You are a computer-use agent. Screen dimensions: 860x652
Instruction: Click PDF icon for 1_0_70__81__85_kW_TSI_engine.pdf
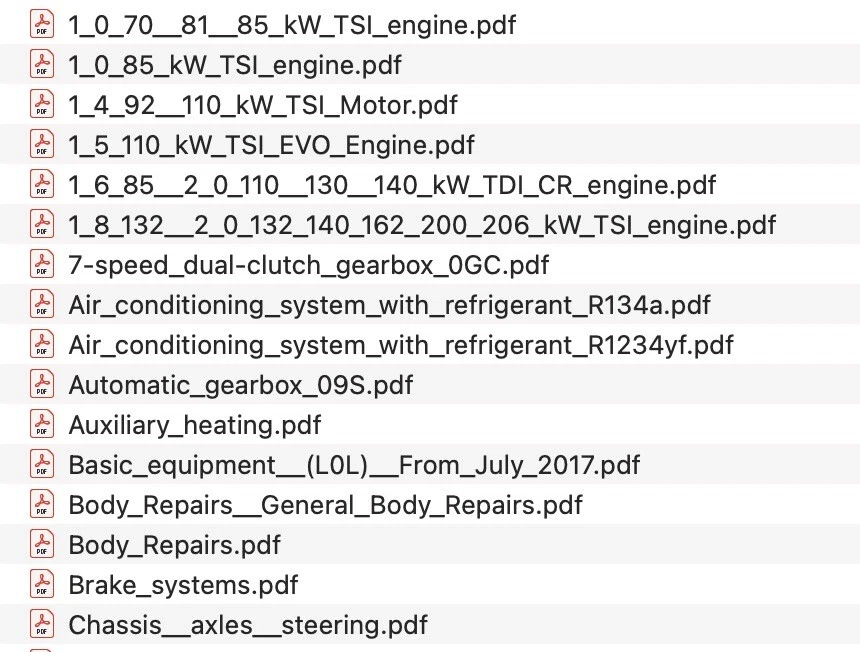click(42, 24)
